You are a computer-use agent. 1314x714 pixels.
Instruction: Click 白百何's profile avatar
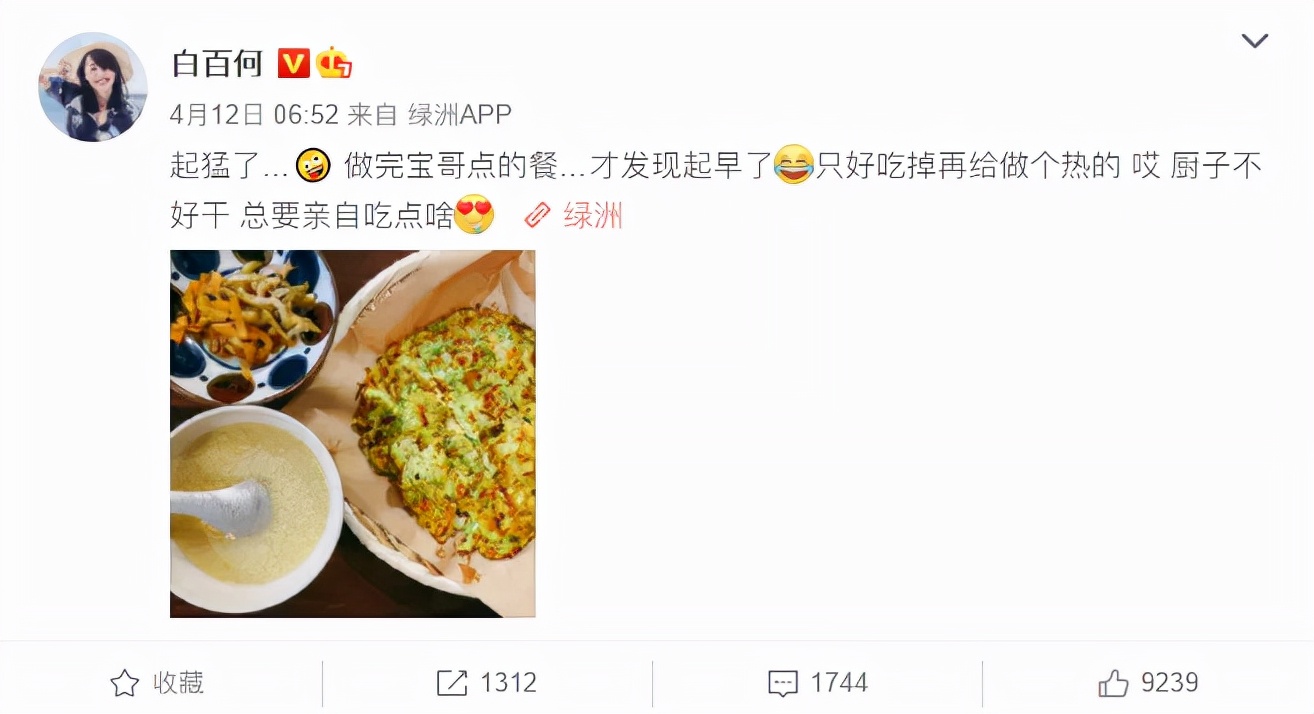[93, 87]
